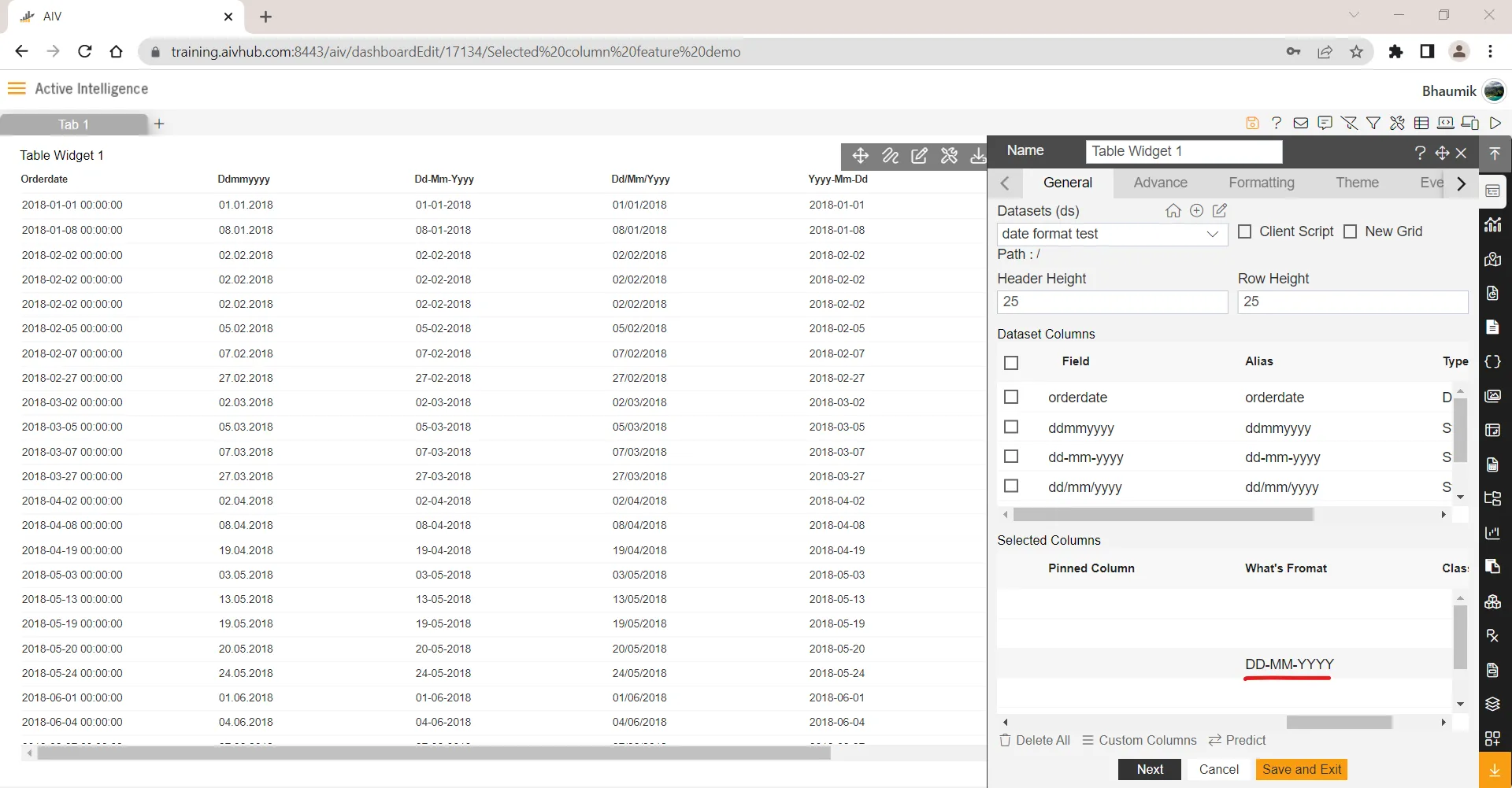Click edit dataset pencil icon
Screen dimensions: 1512x788
pos(1220,210)
